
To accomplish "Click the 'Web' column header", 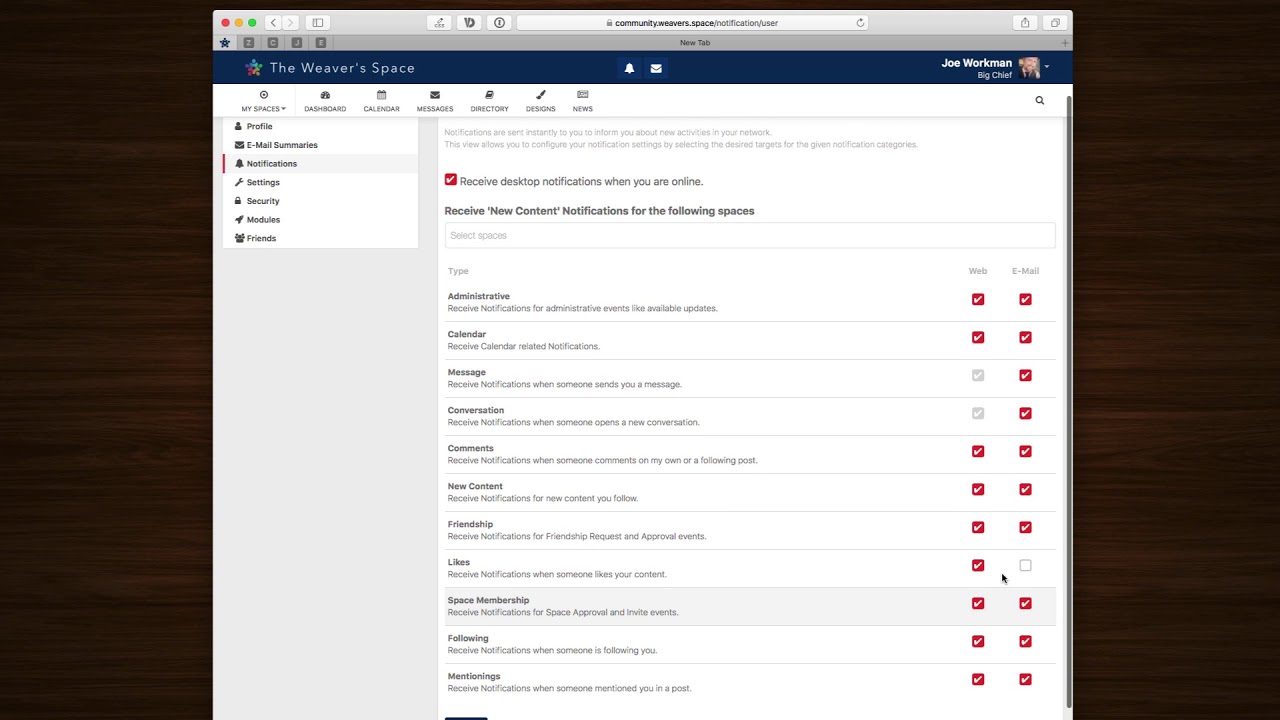I will (978, 271).
